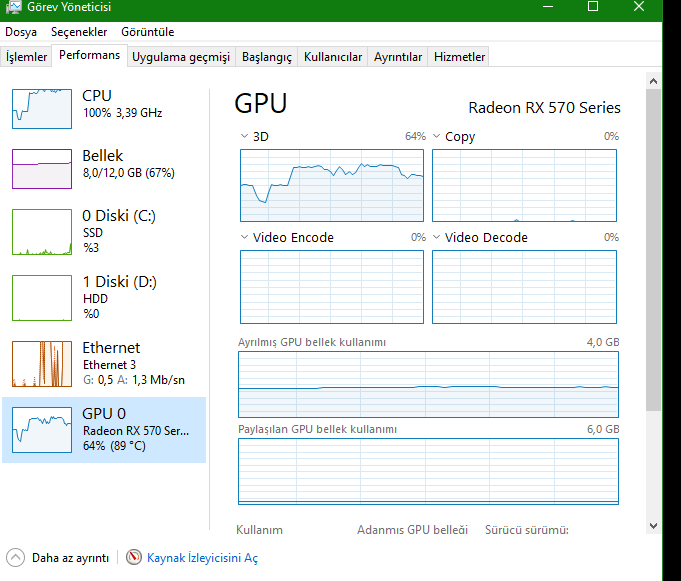Click the Kaynak İzleyicisi gauge icon
This screenshot has width=681, height=581.
point(134,557)
